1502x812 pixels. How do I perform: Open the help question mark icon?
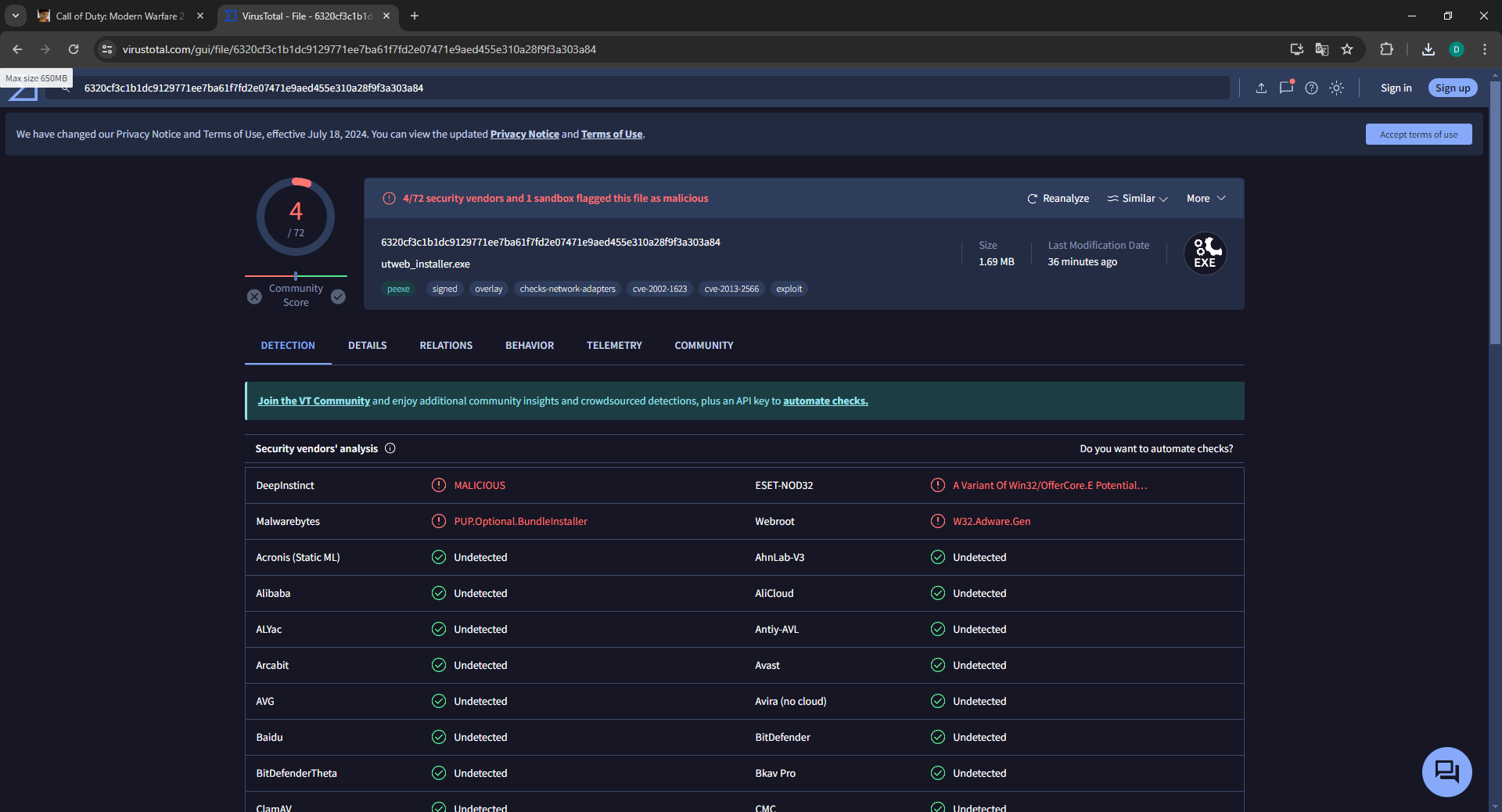(x=1312, y=88)
